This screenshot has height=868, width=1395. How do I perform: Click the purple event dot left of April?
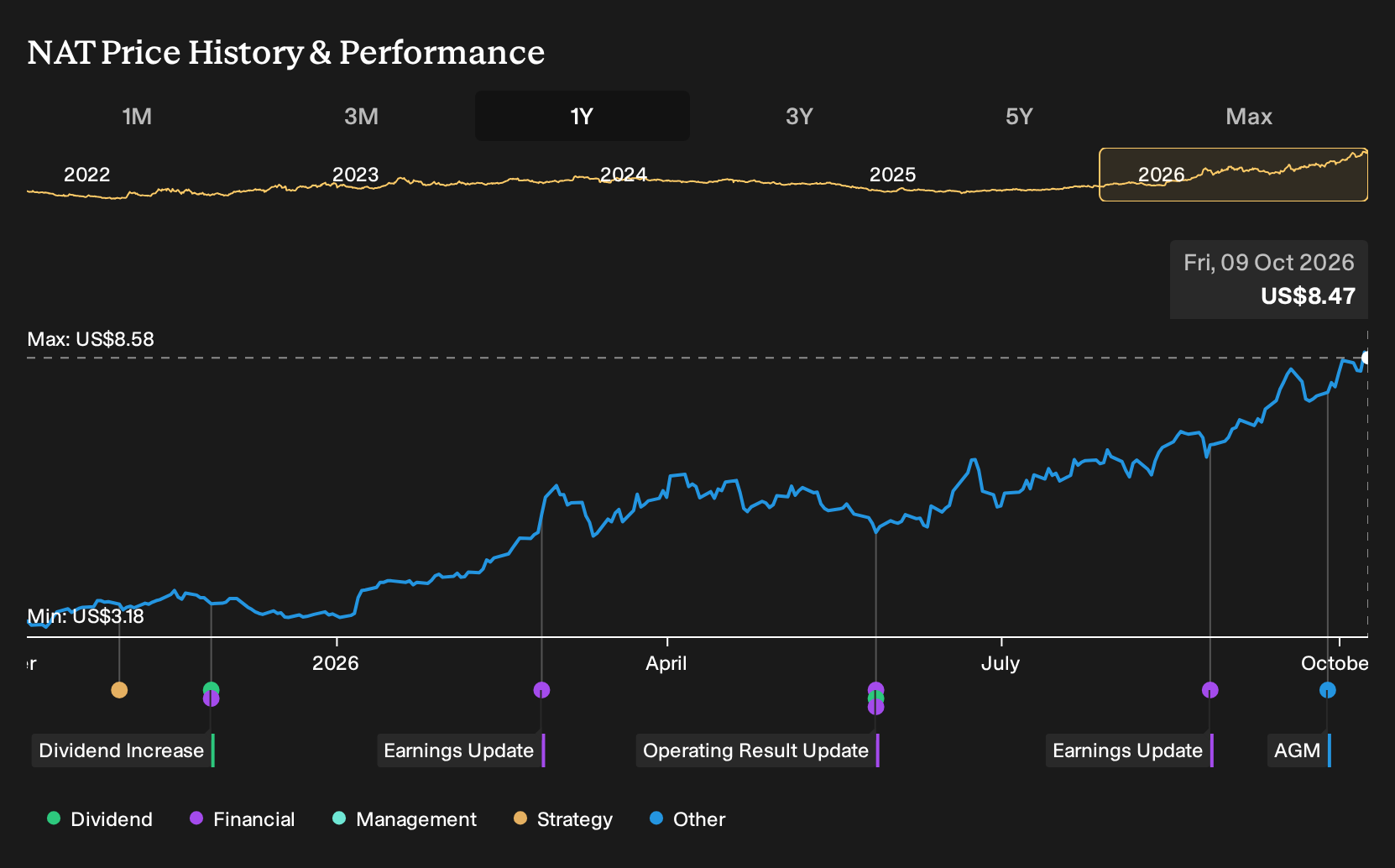541,690
